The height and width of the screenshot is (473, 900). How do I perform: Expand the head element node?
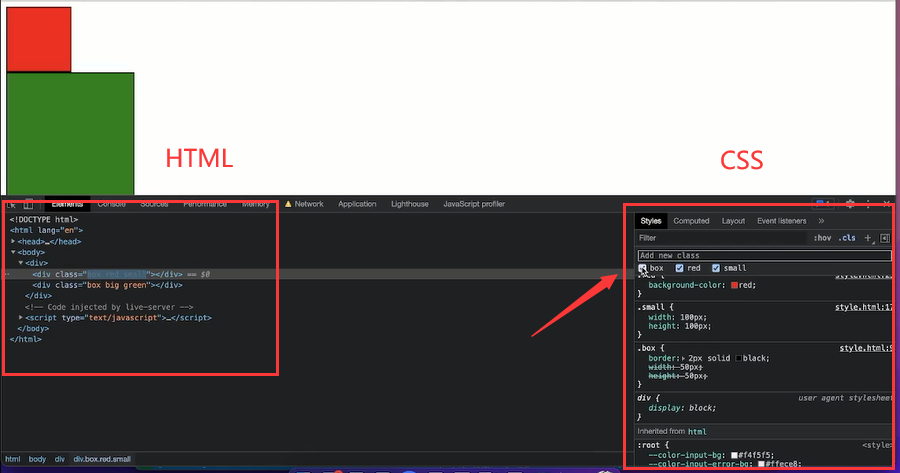pos(13,242)
